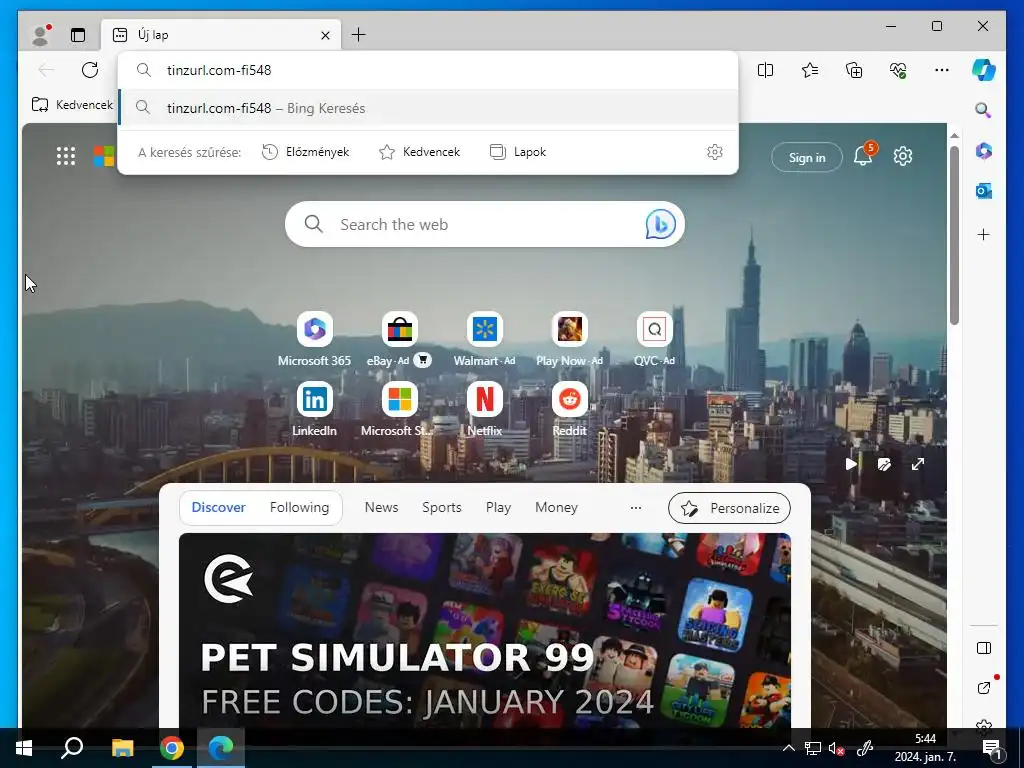Open the background image edit icon

(884, 464)
